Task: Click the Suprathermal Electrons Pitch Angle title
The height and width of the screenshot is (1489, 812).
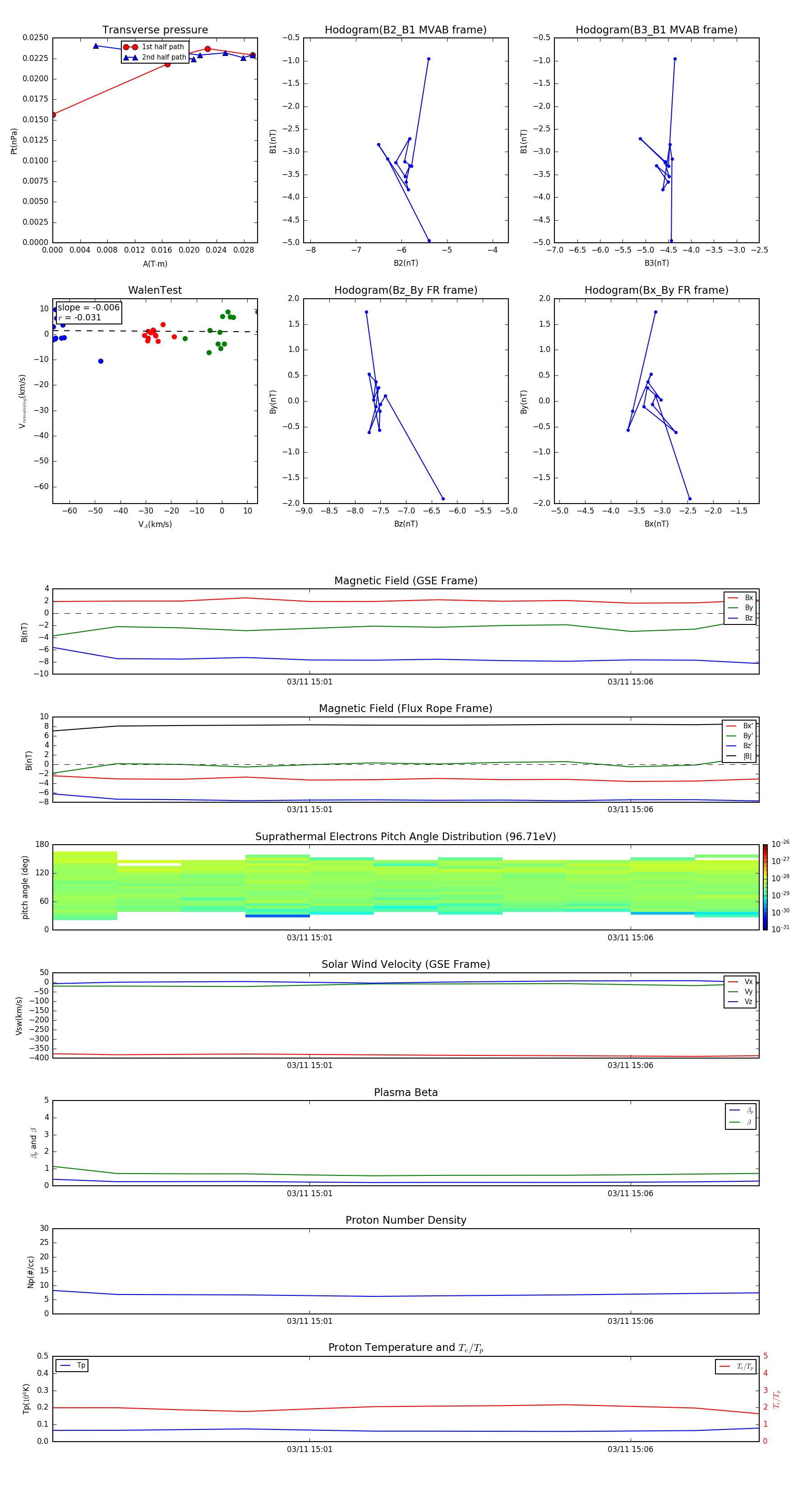Action: pos(406,837)
